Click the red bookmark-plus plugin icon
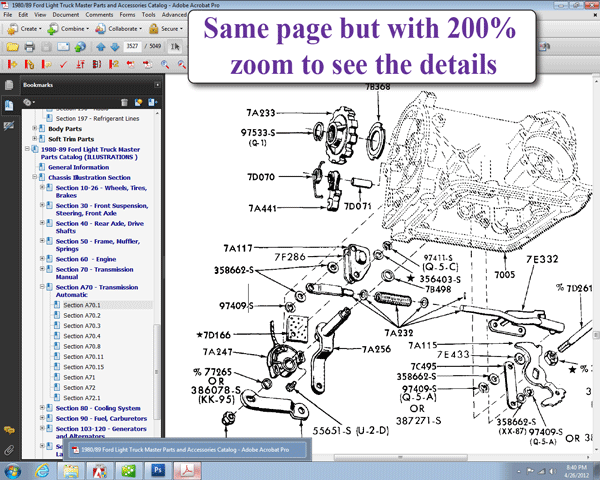This screenshot has height=480, width=600. [12, 64]
